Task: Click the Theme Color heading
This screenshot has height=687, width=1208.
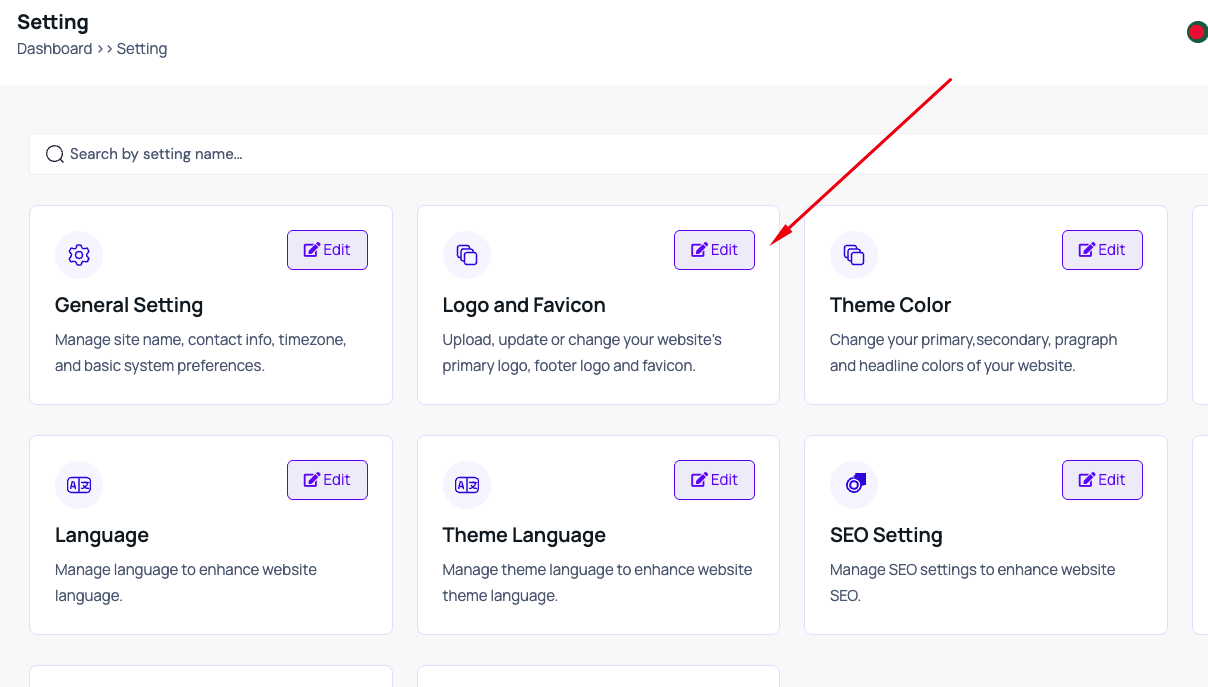Action: point(890,305)
